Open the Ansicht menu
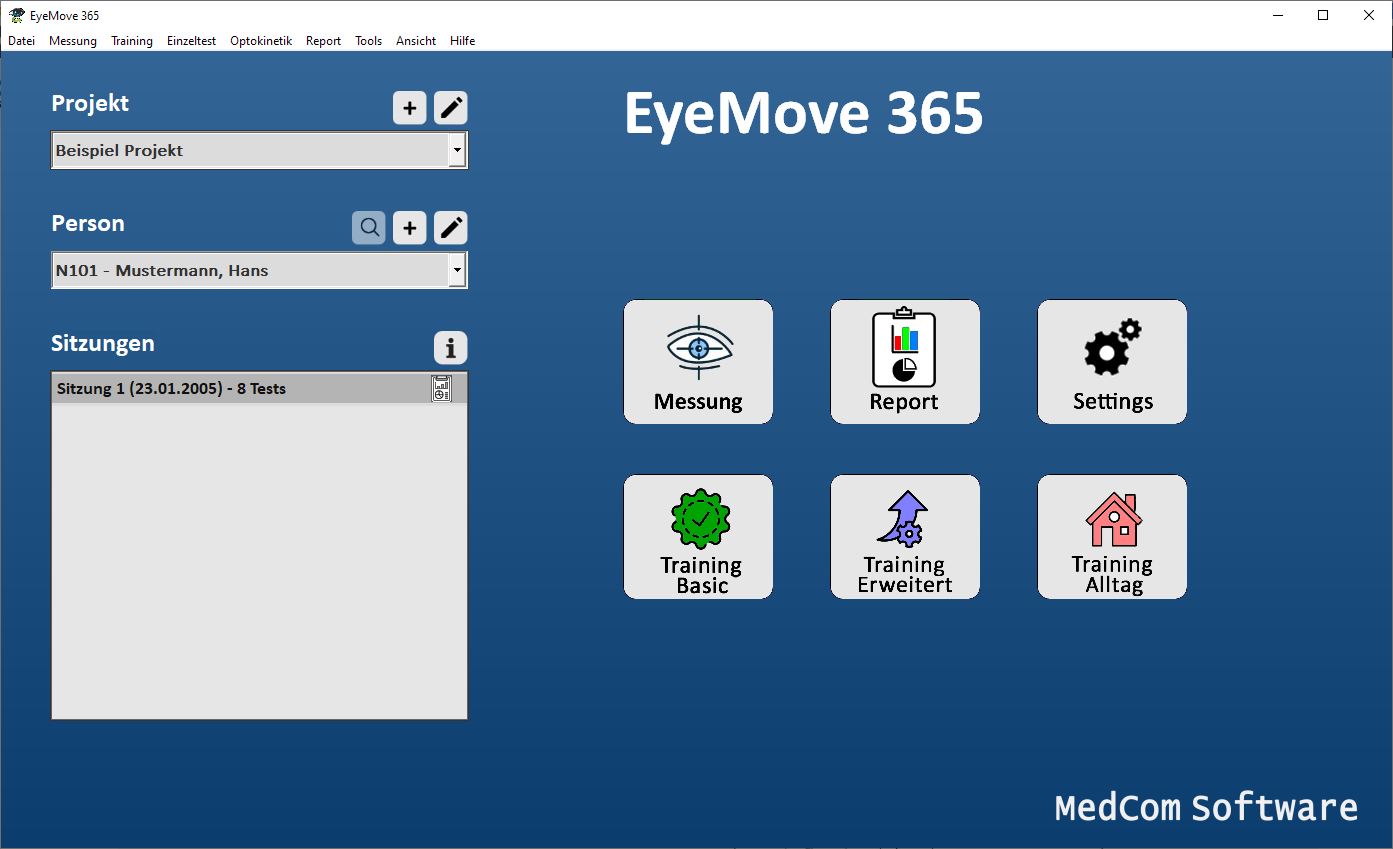Image resolution: width=1393 pixels, height=849 pixels. 416,41
